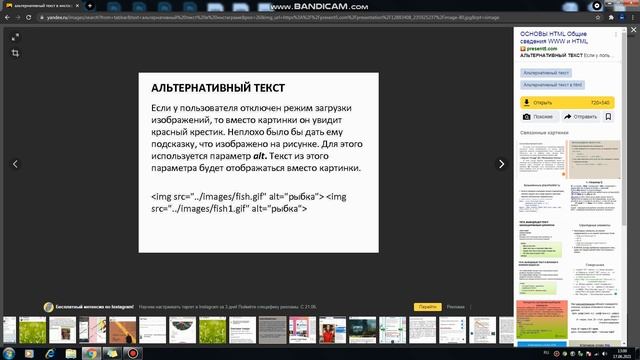Bookmark the page with the star icon
This screenshot has width=640, height=360.
598,18
